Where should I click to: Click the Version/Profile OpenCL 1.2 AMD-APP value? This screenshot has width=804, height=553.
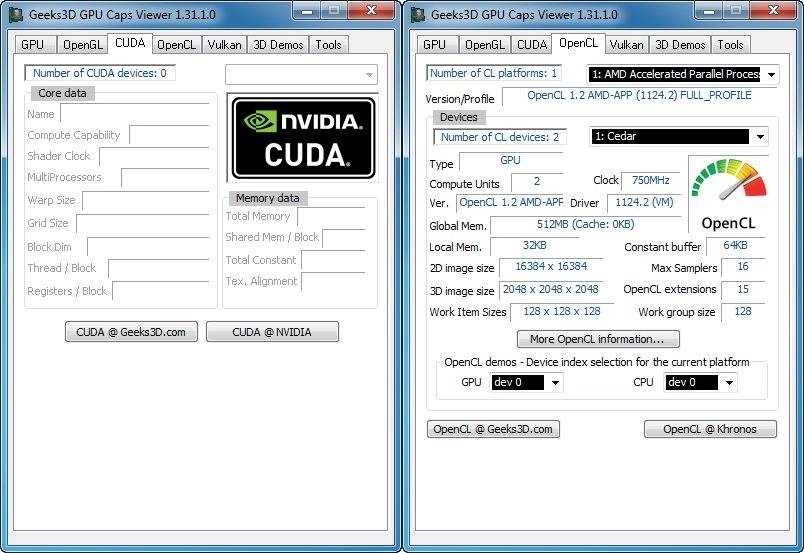pyautogui.click(x=639, y=95)
